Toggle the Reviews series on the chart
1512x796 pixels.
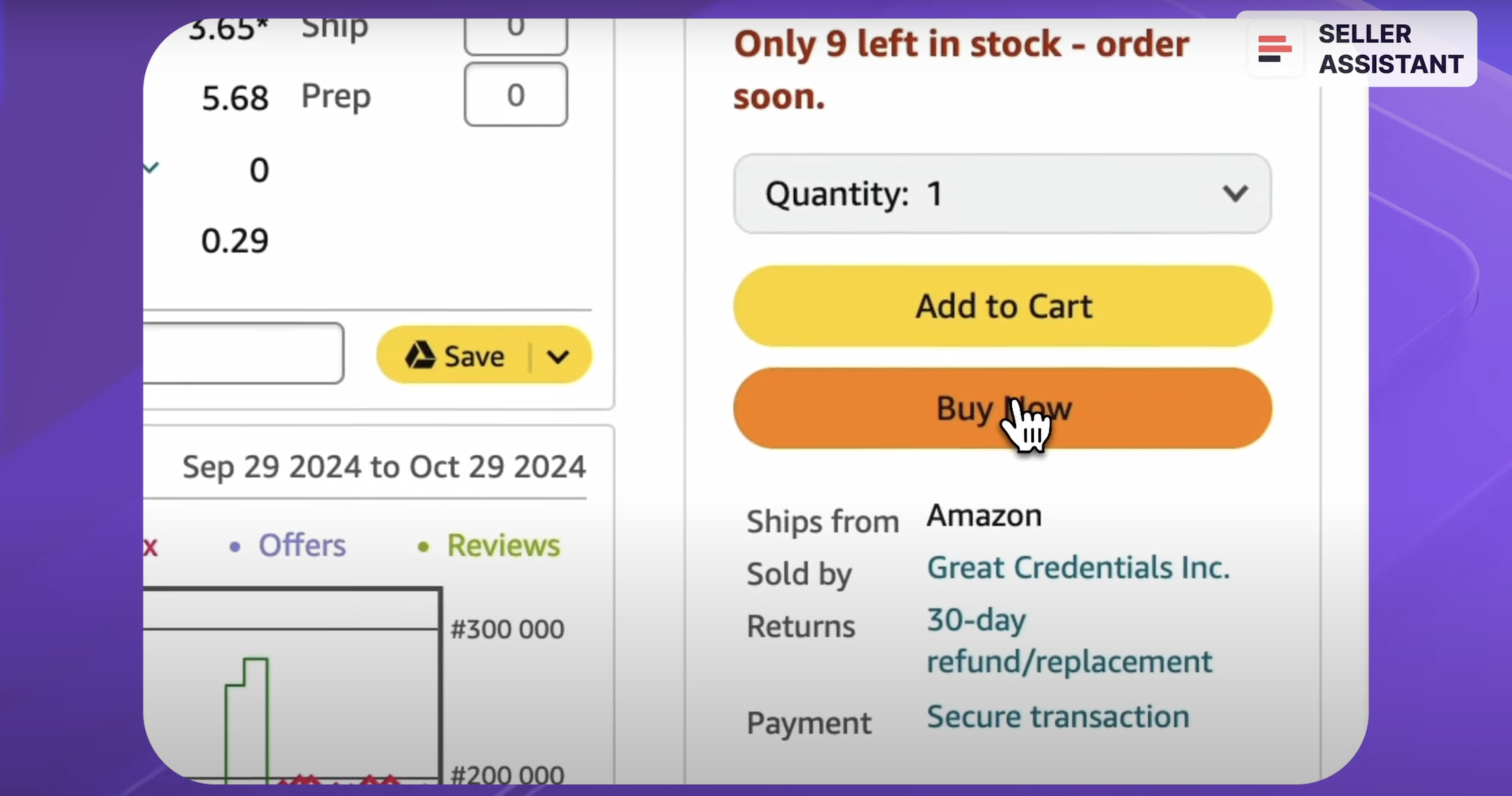[x=503, y=545]
